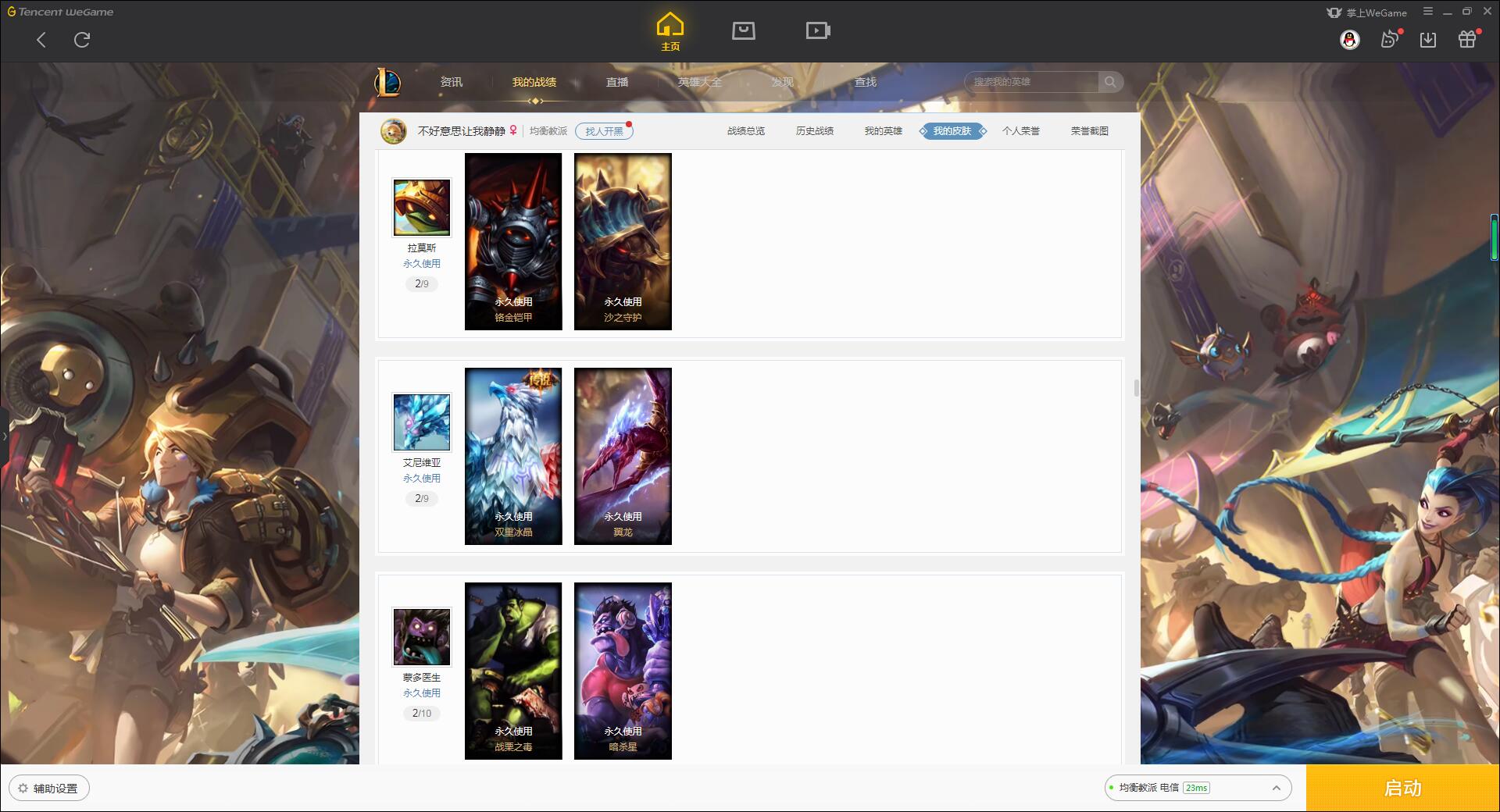Open the 资讯 tab
The height and width of the screenshot is (812, 1500).
(x=452, y=82)
